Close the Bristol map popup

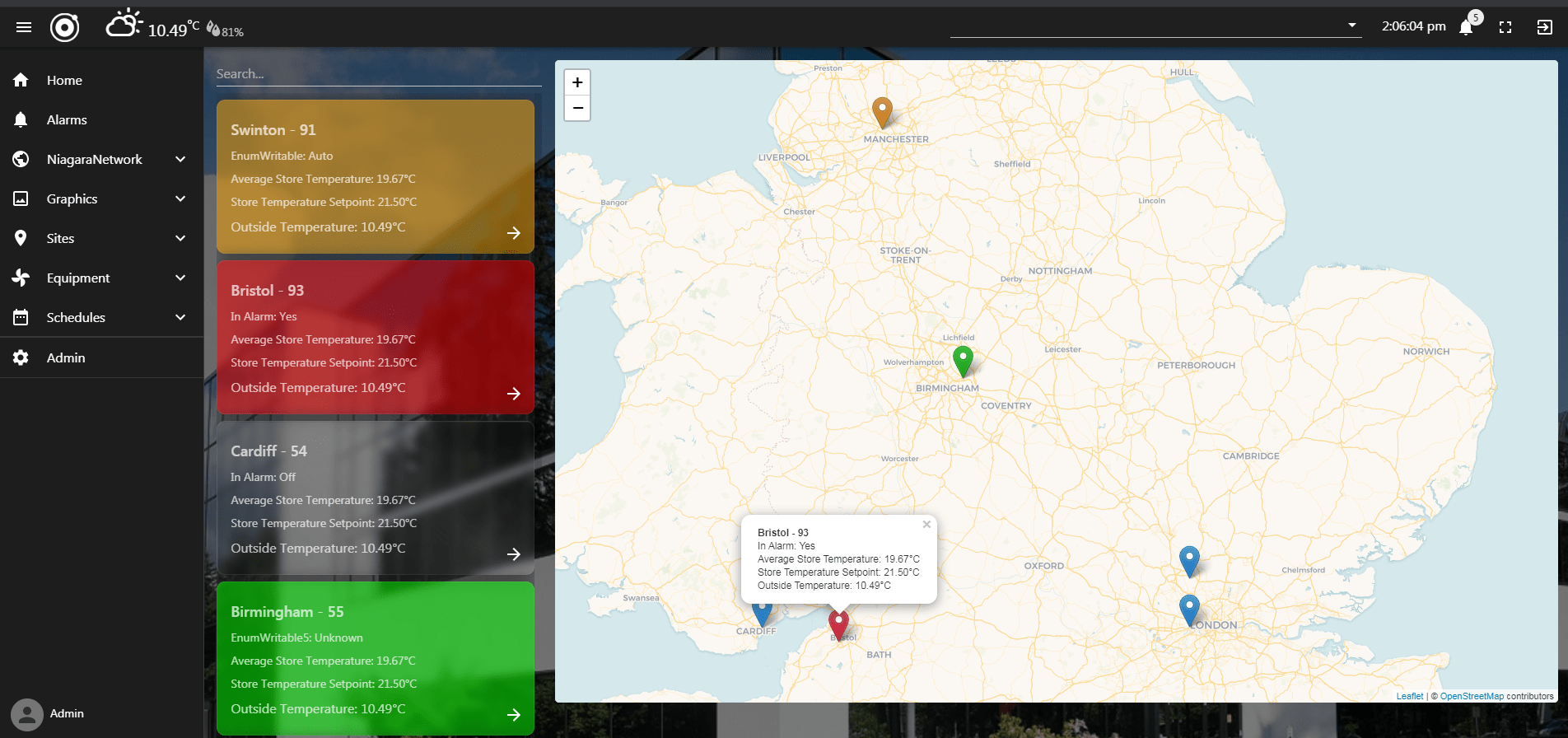[x=926, y=525]
